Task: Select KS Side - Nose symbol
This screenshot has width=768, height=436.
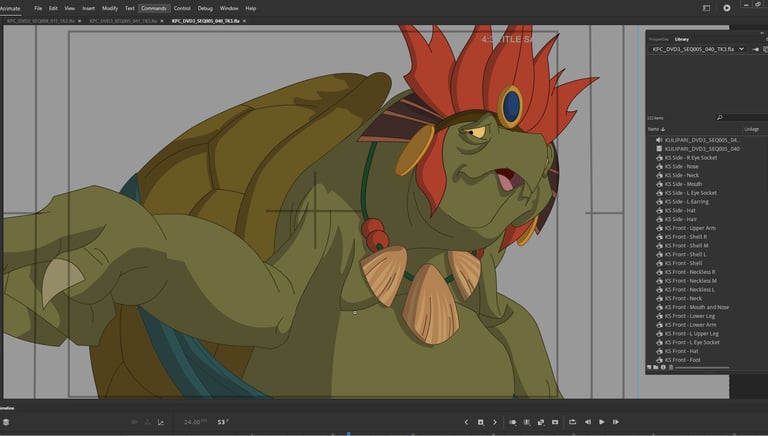Action: tap(681, 167)
